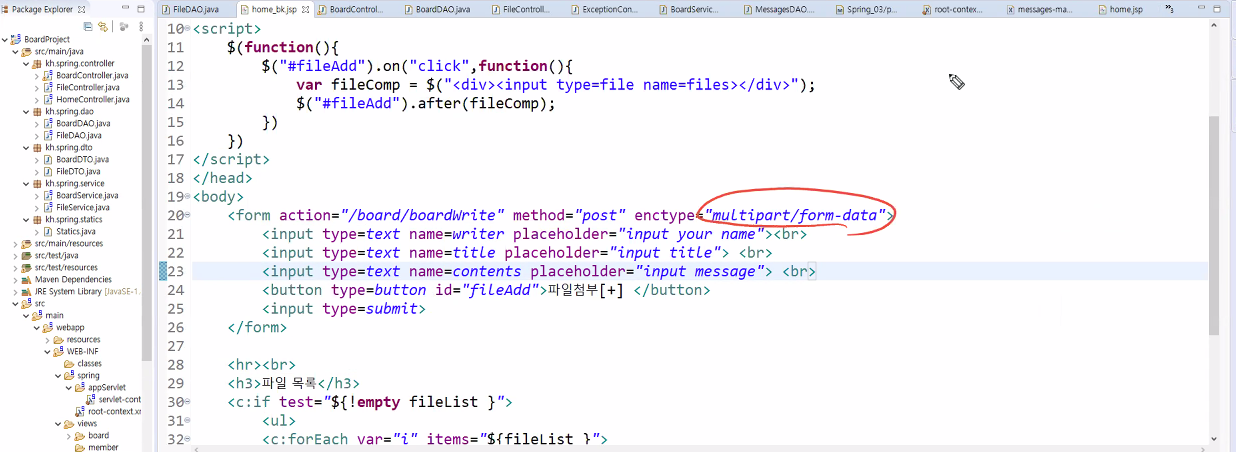Viewport: 1236px width, 452px height.
Task: Click the Maven Dependencies library icon
Action: 27,279
